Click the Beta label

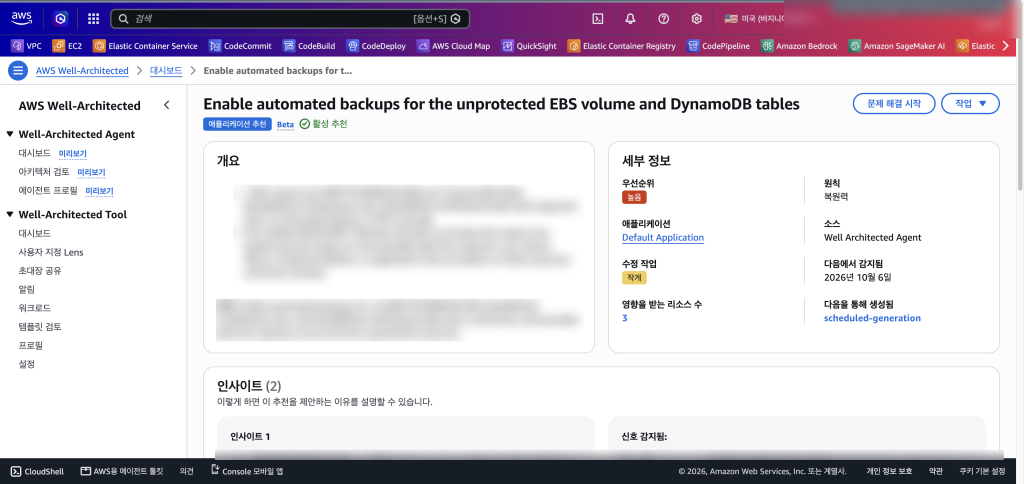tap(285, 124)
